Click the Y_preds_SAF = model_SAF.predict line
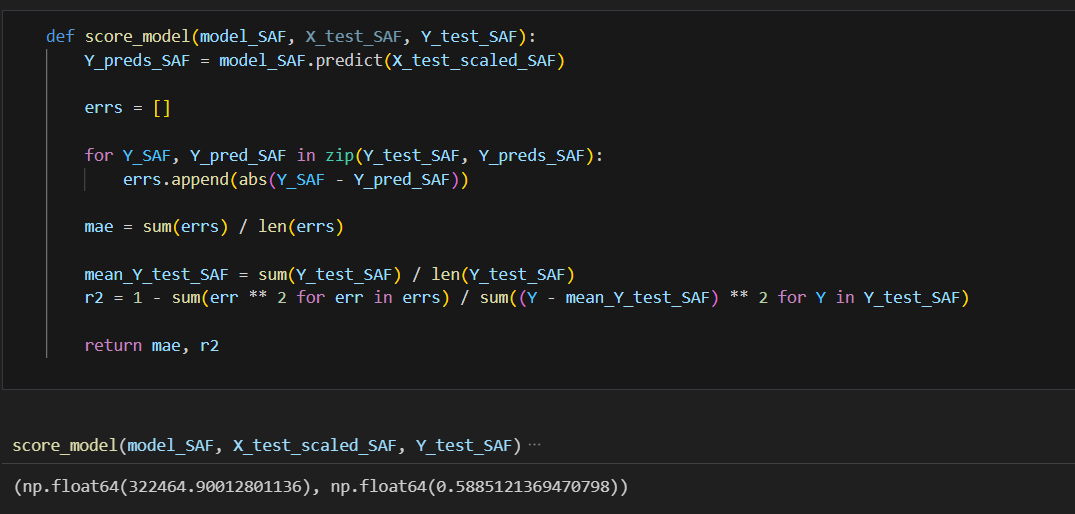The height and width of the screenshot is (514, 1075). (x=324, y=61)
